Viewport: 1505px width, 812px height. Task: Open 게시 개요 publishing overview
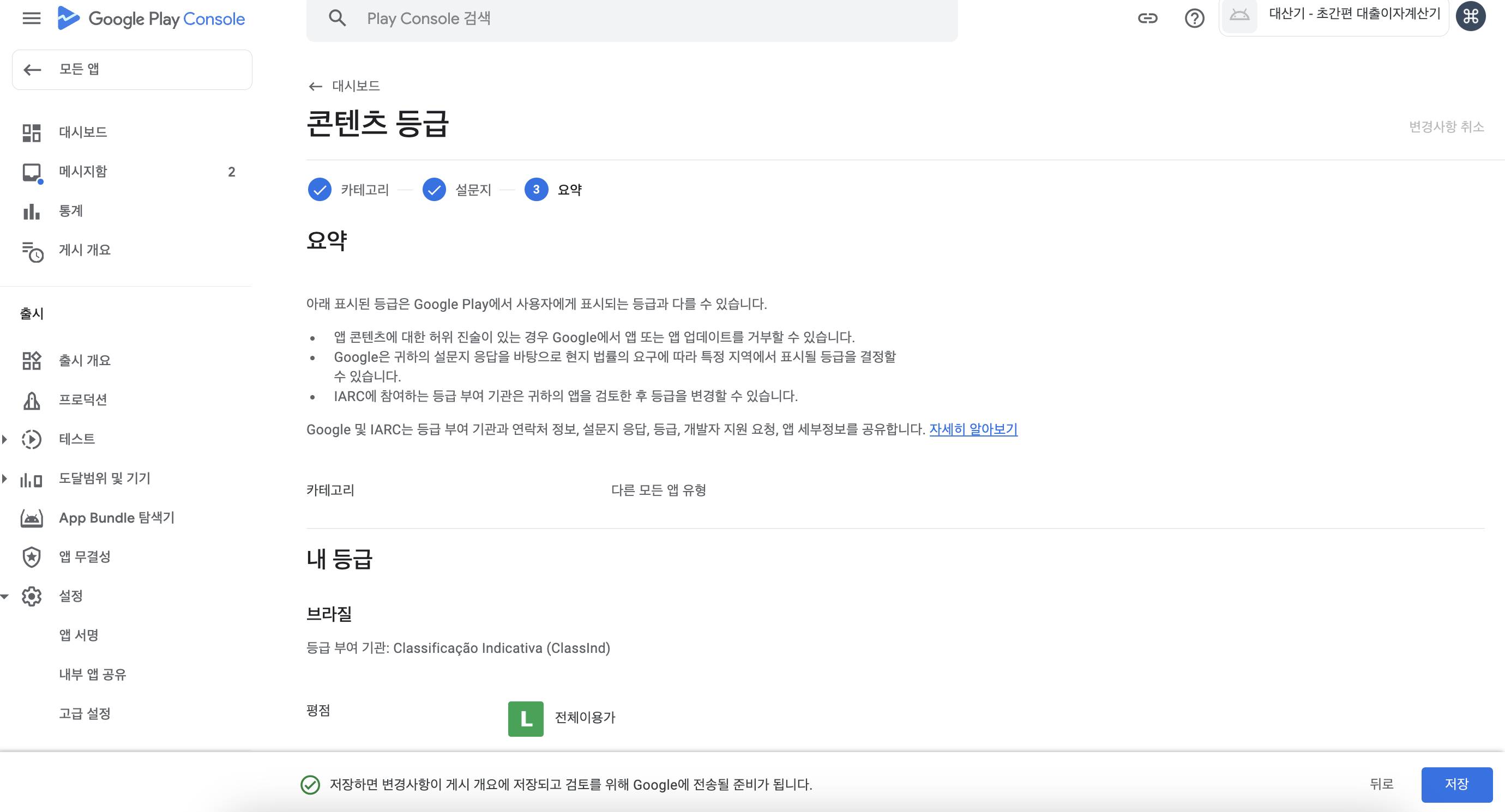84,250
